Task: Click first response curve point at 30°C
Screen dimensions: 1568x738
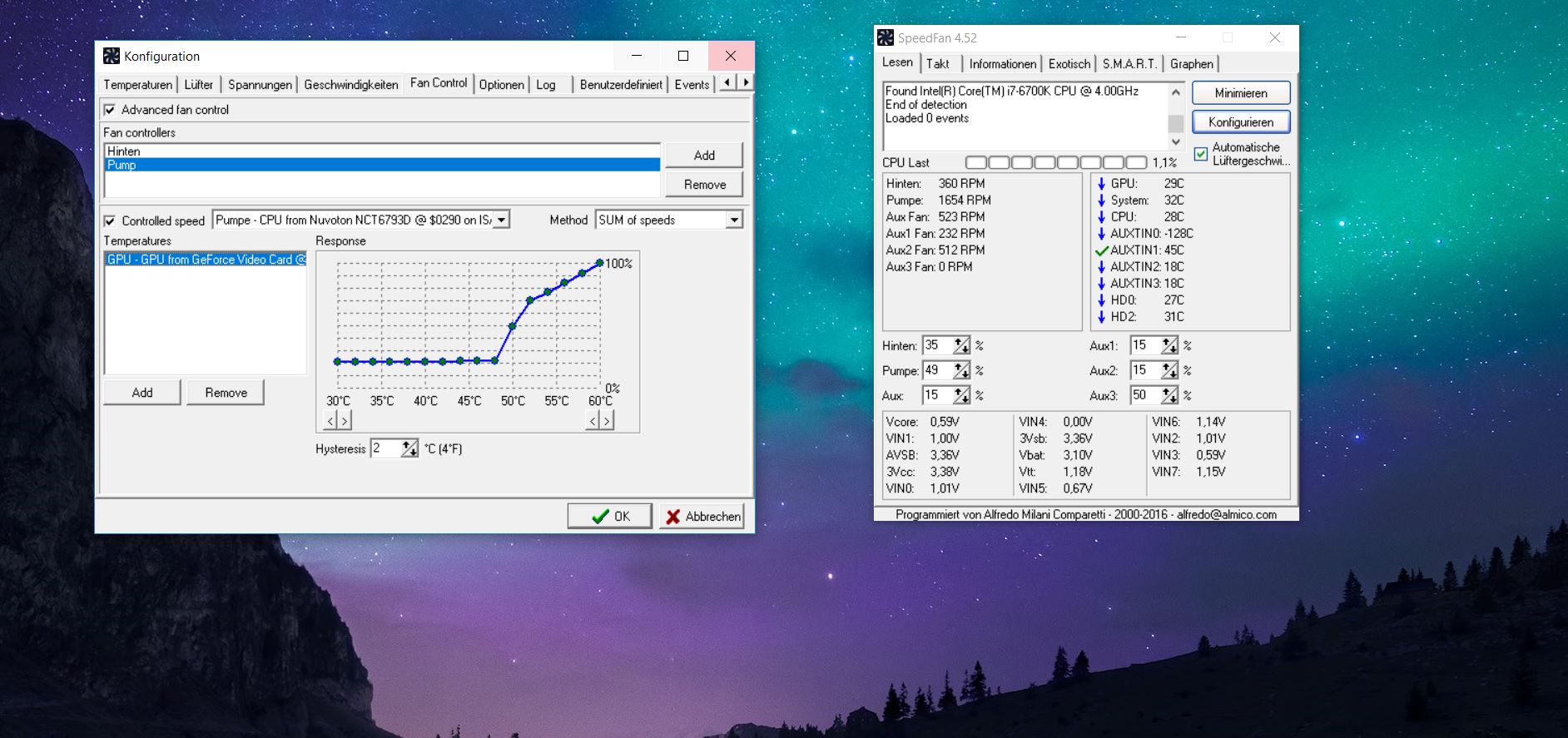Action: point(337,361)
